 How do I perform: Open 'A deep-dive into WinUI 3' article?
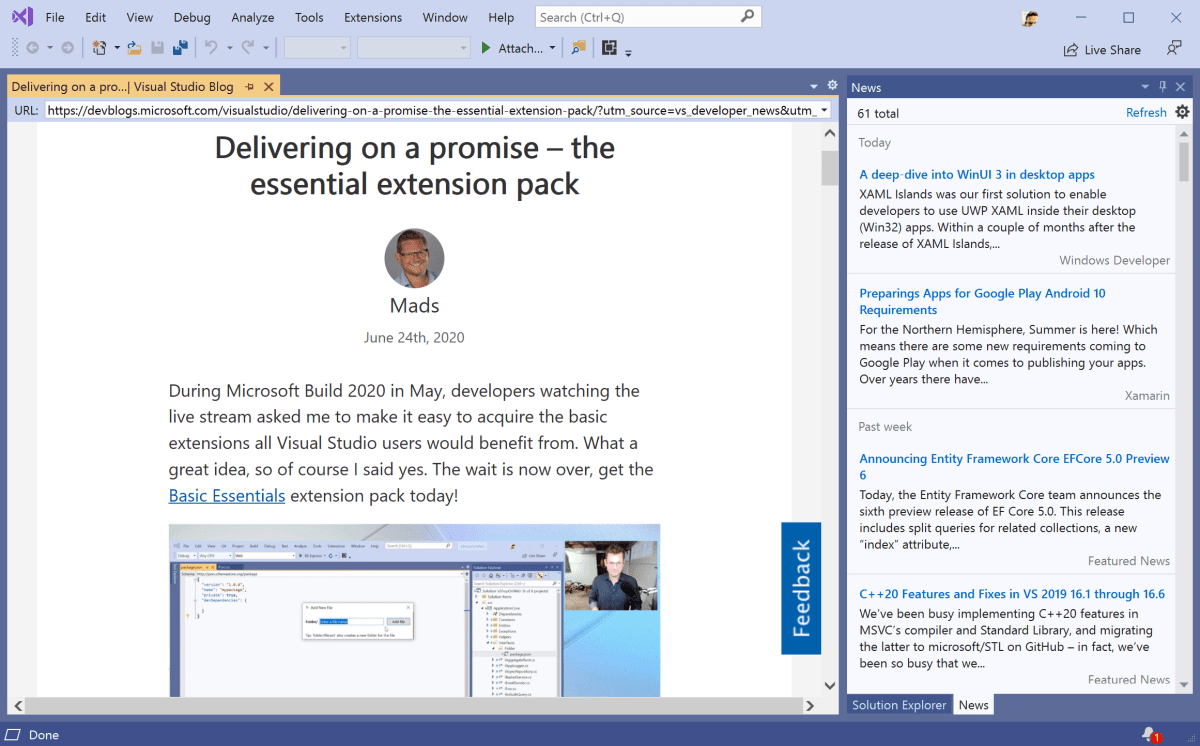(977, 174)
